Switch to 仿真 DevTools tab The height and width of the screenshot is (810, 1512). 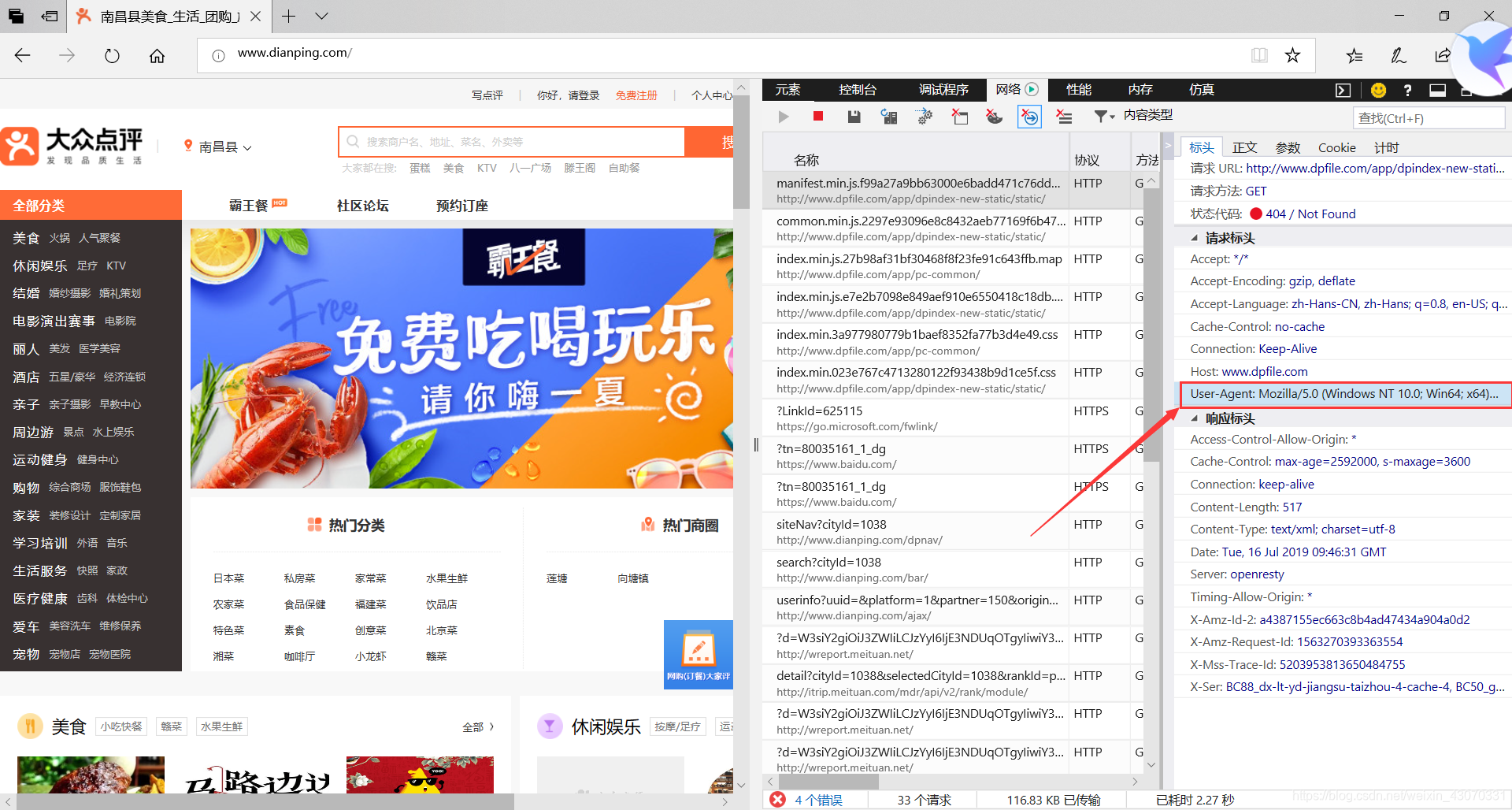(x=1202, y=90)
